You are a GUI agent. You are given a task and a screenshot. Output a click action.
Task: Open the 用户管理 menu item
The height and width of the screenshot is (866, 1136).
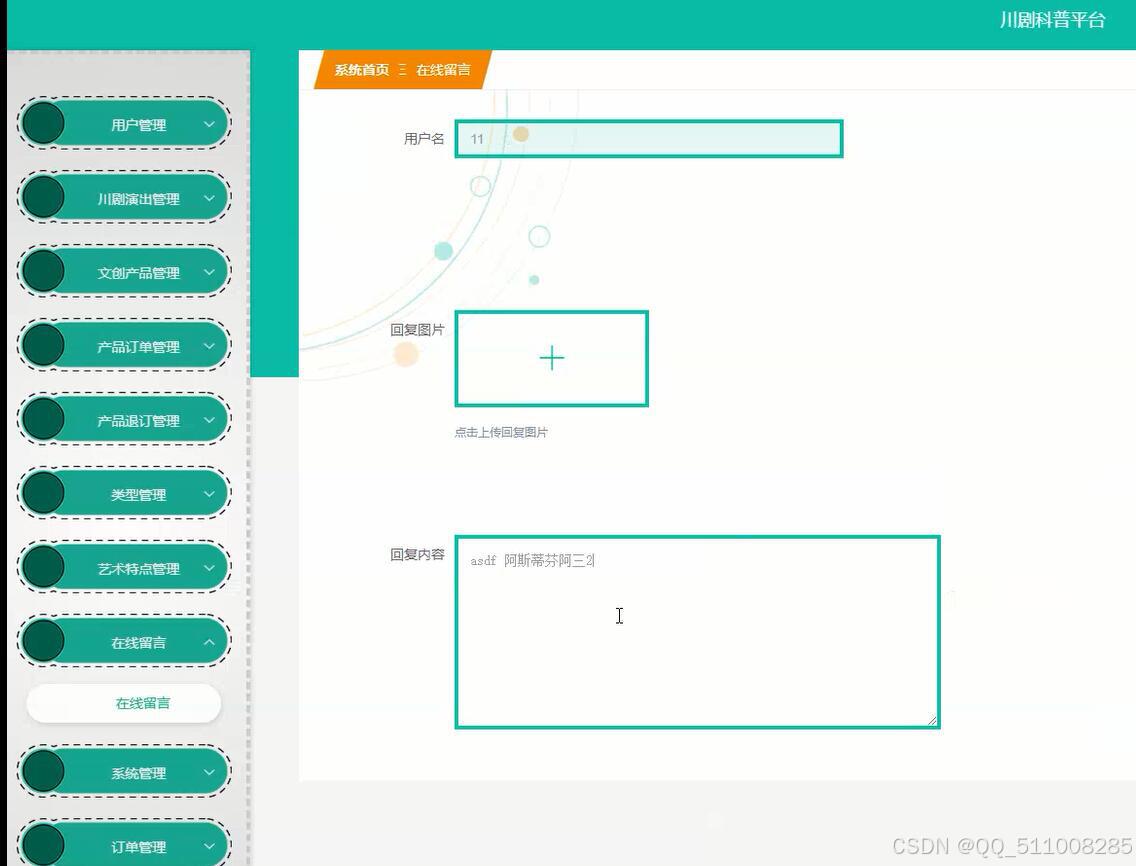[124, 124]
